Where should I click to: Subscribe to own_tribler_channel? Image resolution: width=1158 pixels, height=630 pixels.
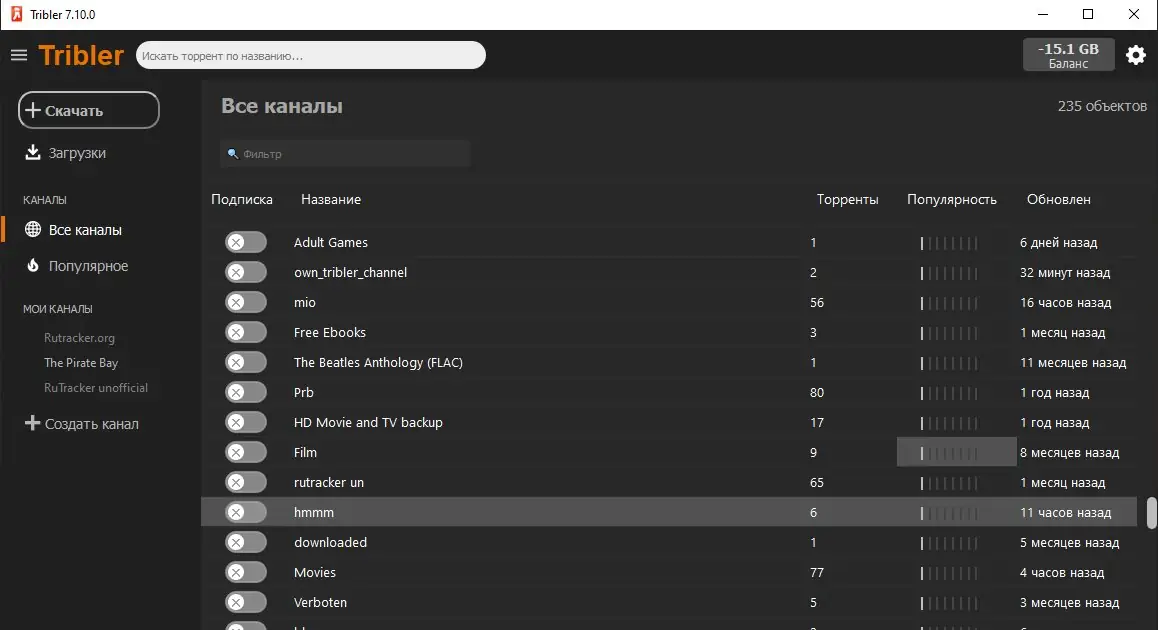246,272
